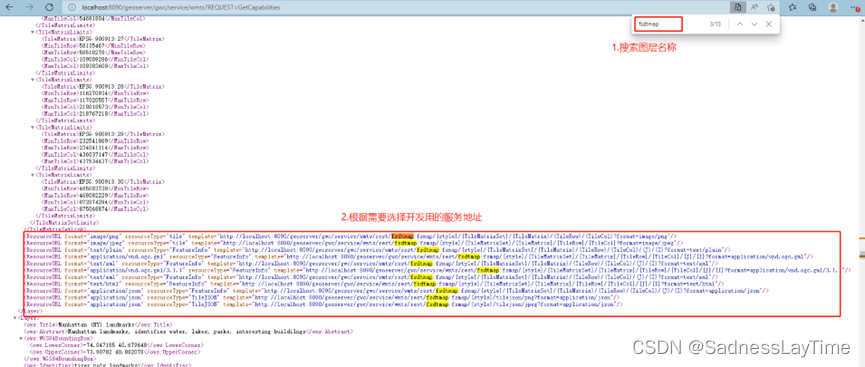Open the browser settings and more menu
The width and height of the screenshot is (865, 367).
coord(854,8)
